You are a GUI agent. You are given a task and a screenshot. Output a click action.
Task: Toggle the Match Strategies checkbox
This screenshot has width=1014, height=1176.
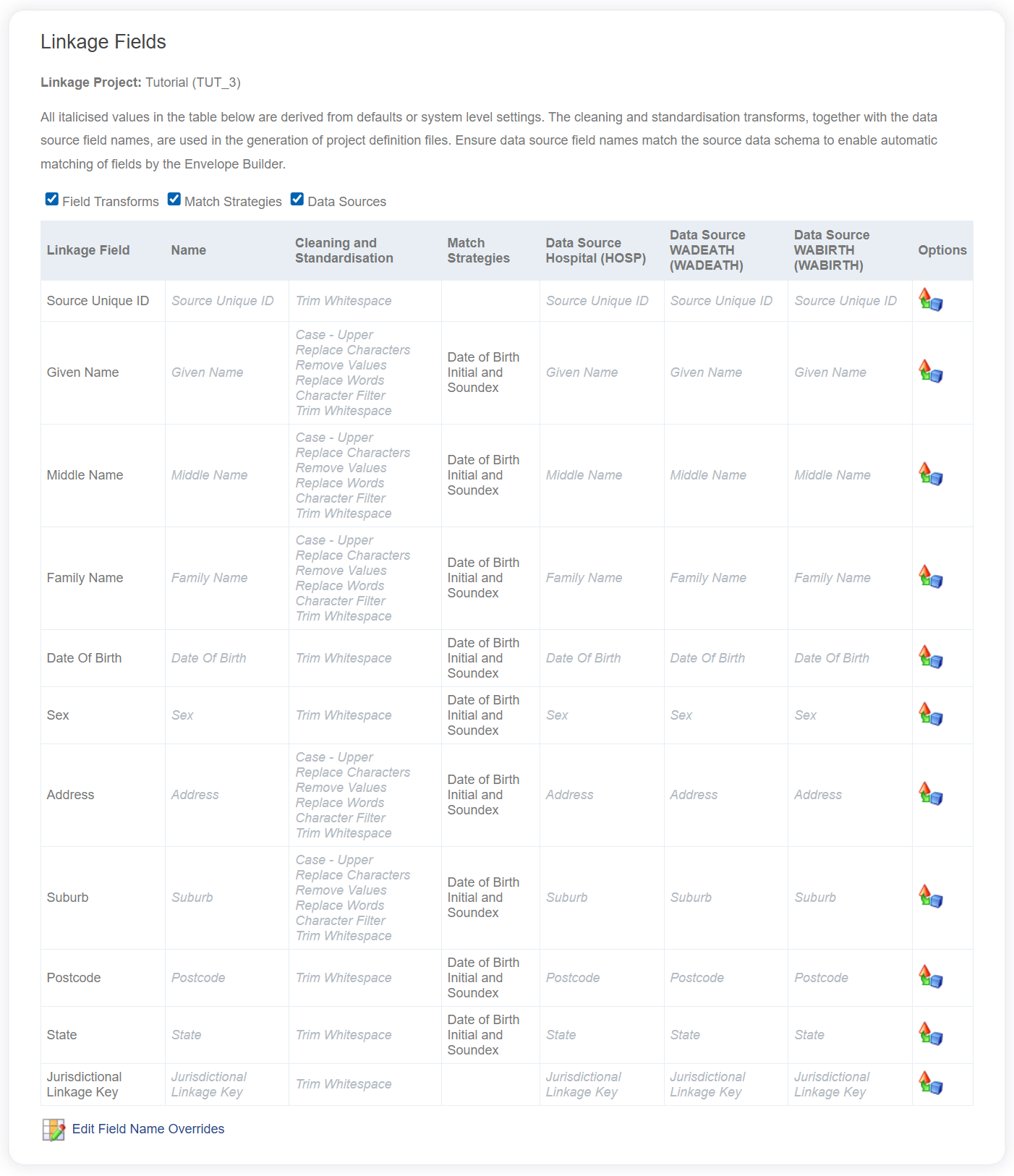tap(174, 200)
